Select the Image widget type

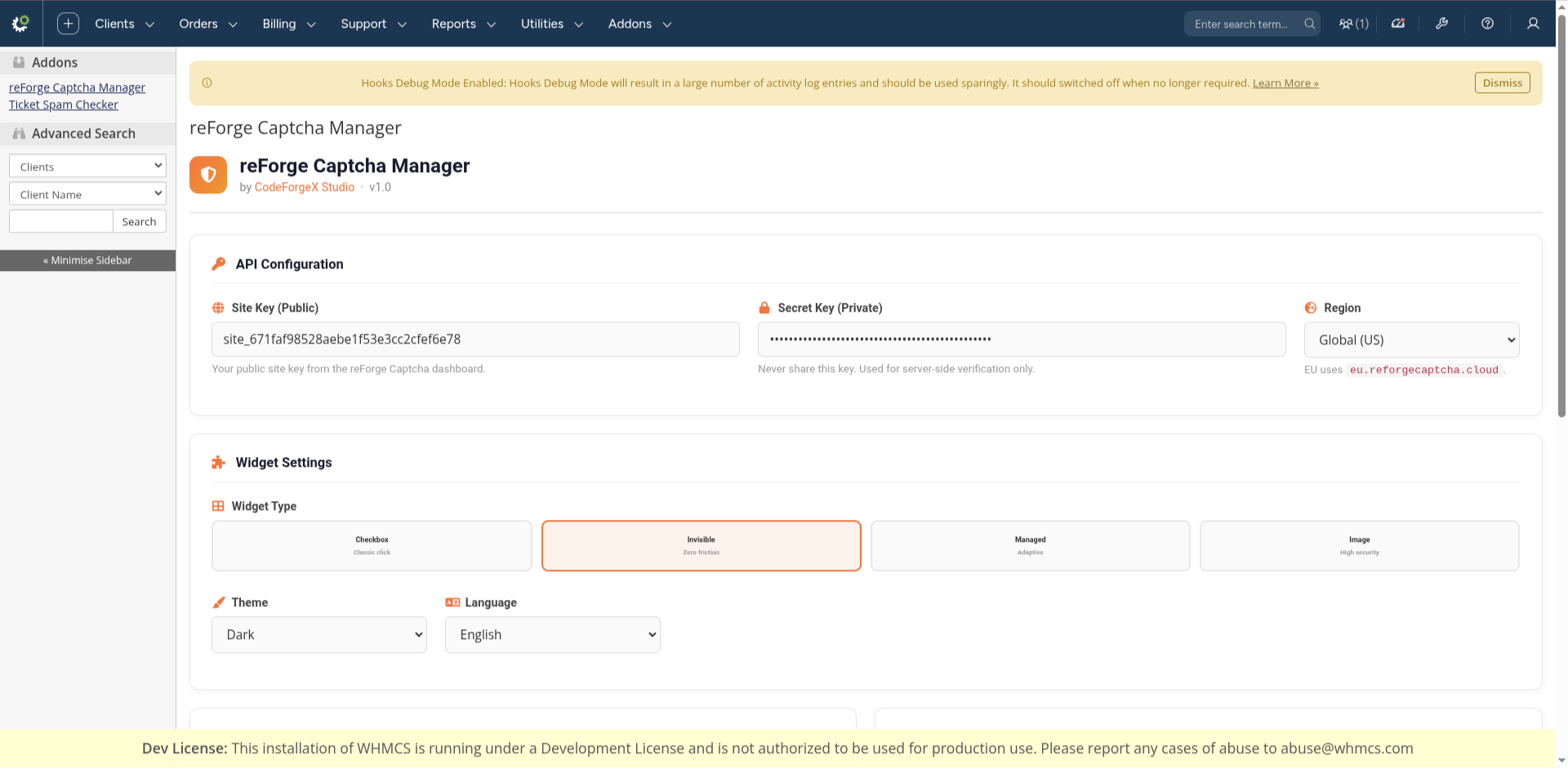tap(1359, 545)
